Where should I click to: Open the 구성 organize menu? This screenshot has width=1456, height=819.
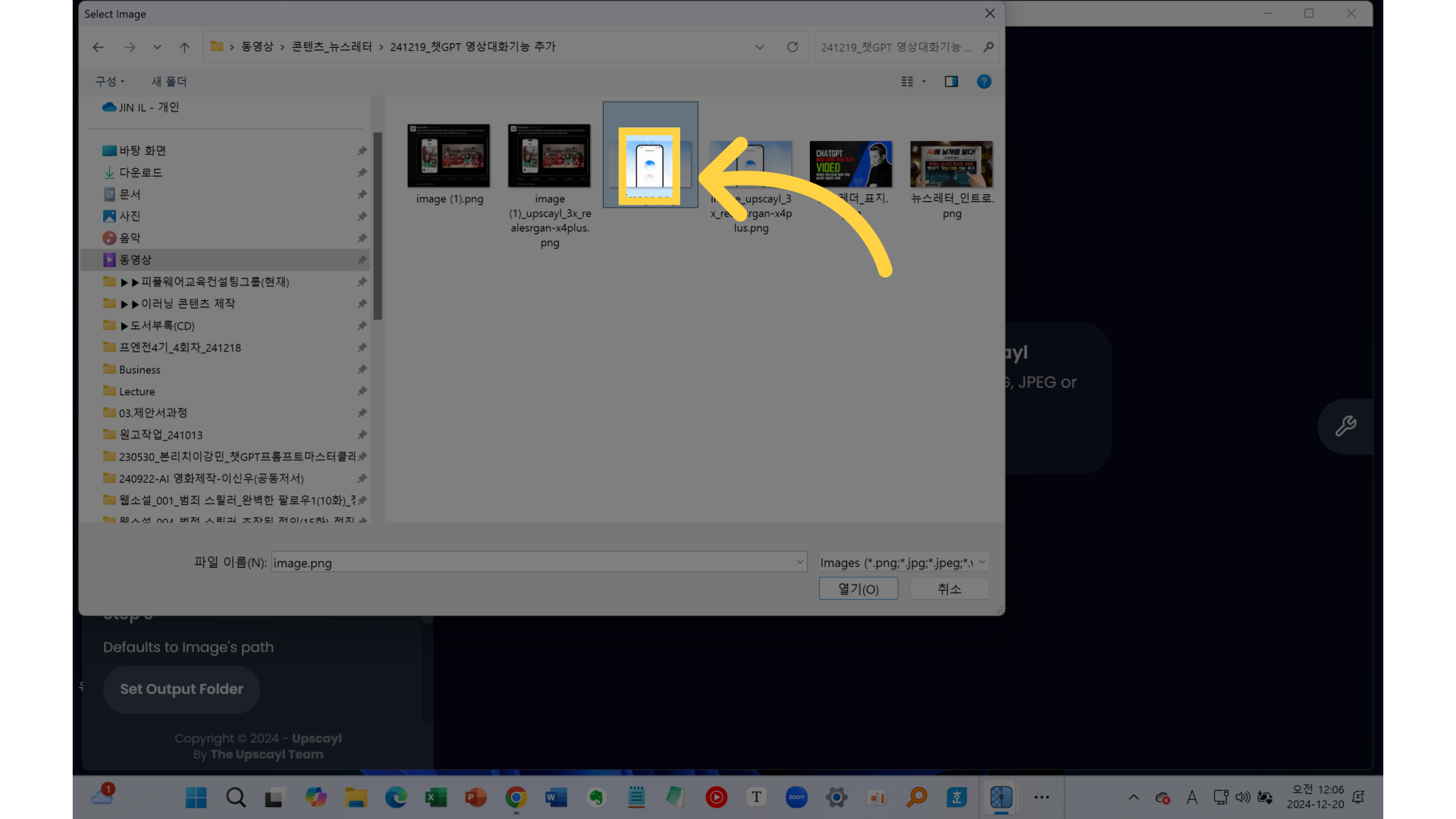[109, 81]
